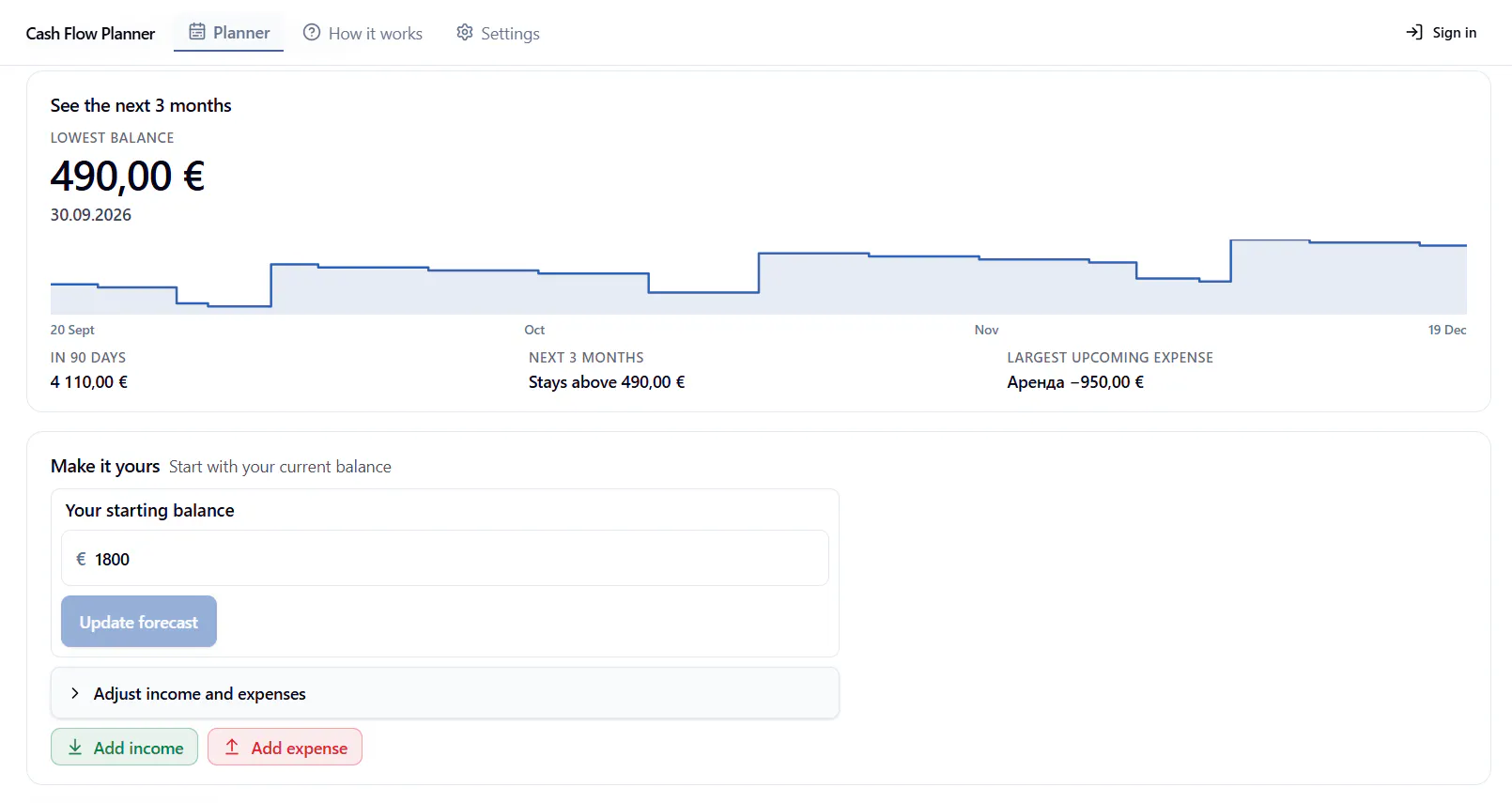
Task: Click the euro symbol in the balance field
Action: pyautogui.click(x=81, y=559)
